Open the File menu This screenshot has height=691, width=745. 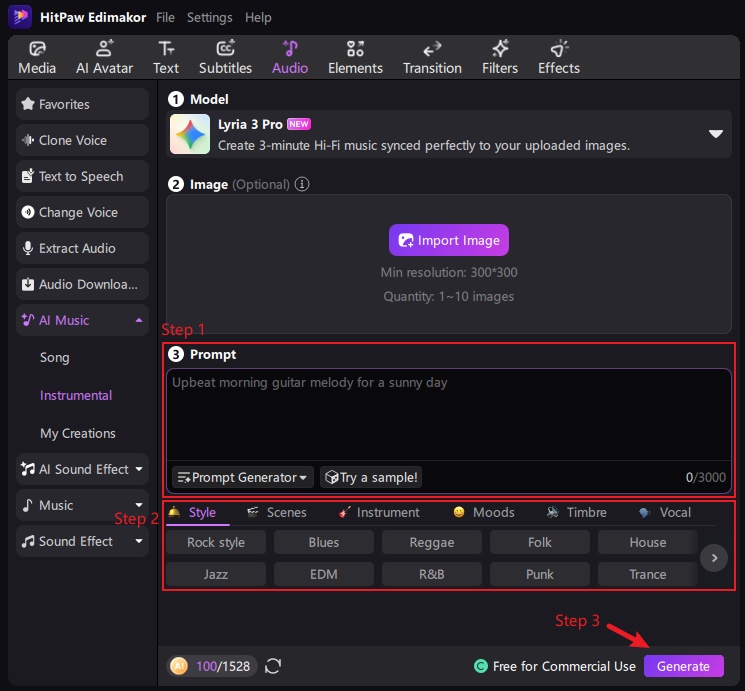[165, 18]
